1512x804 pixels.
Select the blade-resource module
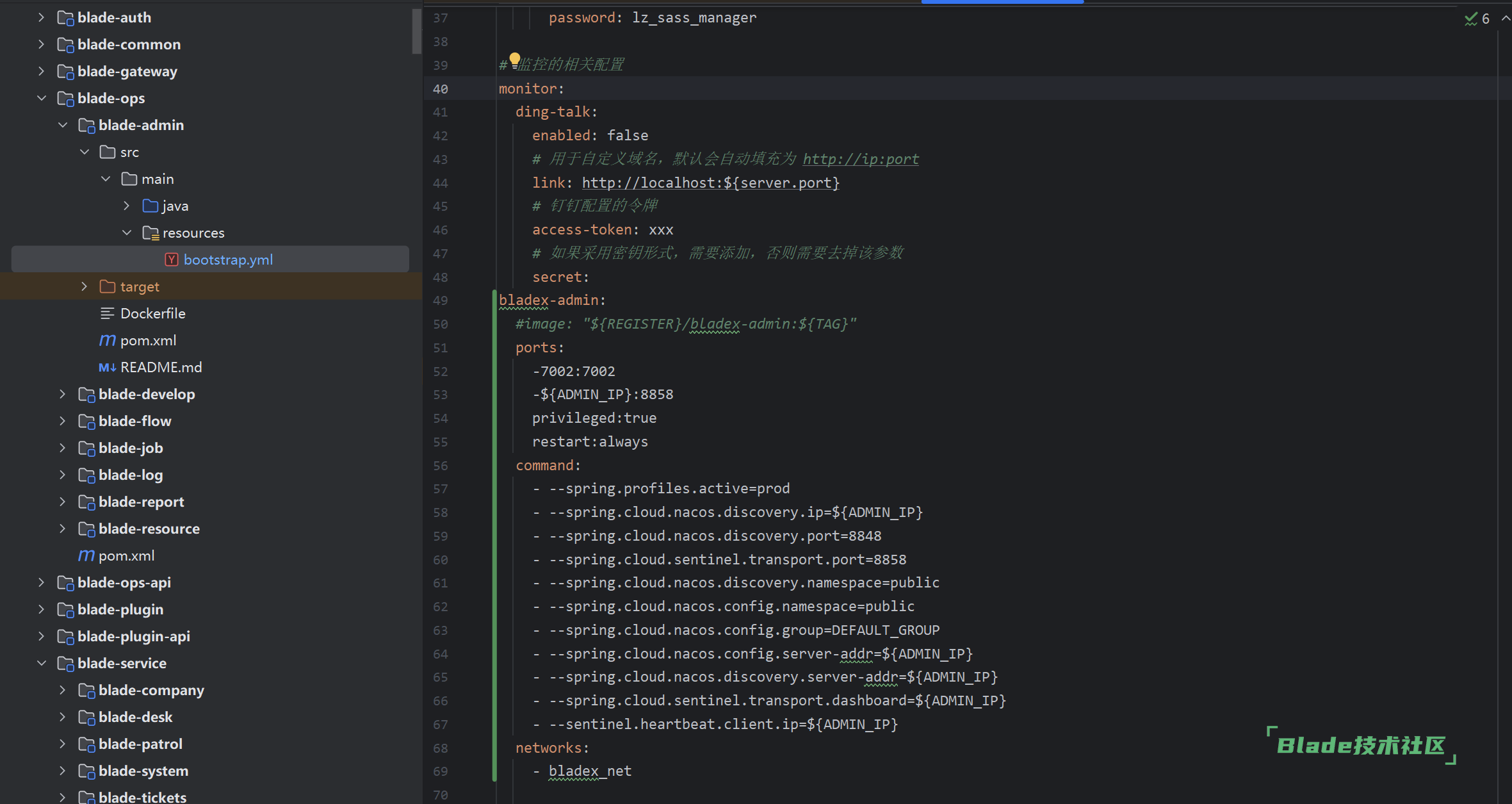pyautogui.click(x=149, y=529)
